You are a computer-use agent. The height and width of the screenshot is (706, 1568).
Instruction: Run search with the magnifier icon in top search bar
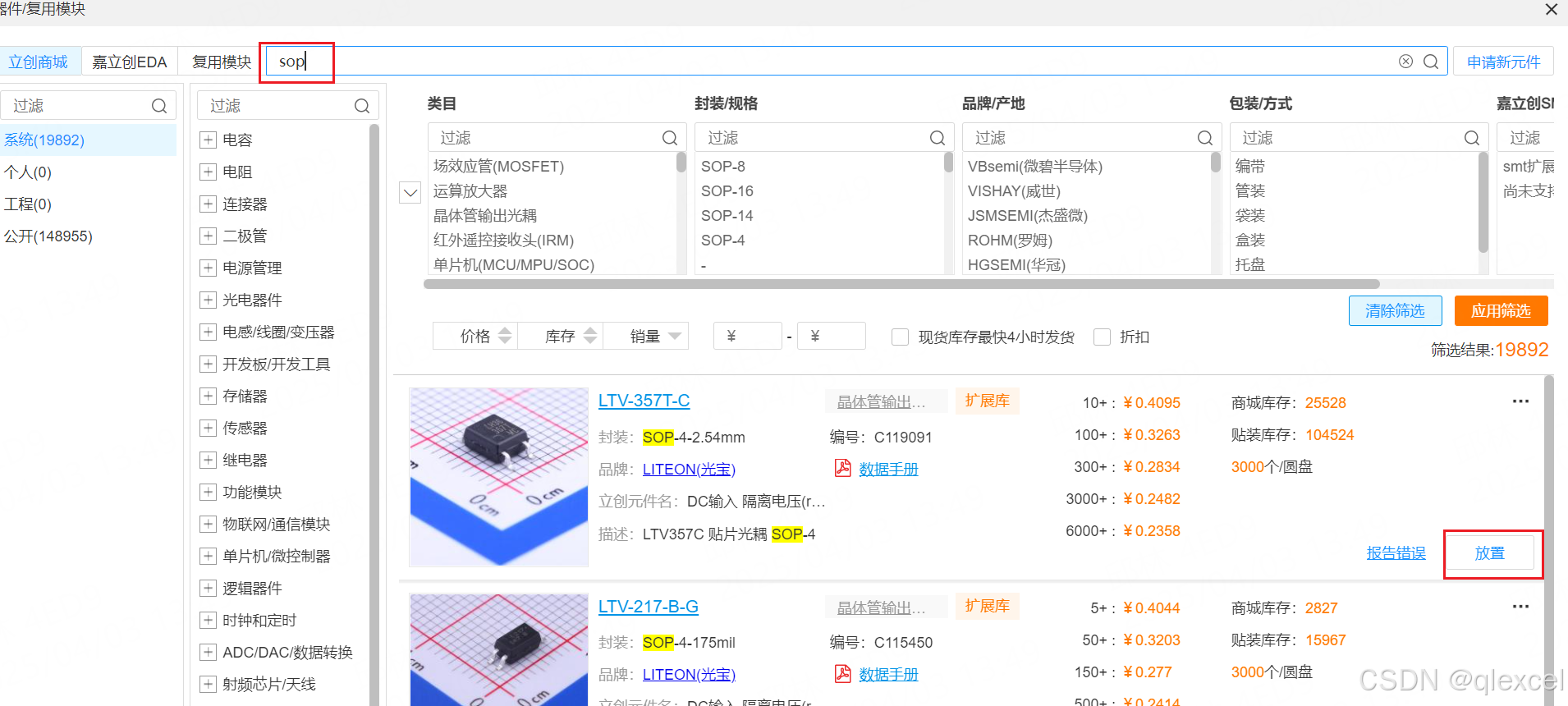1430,62
